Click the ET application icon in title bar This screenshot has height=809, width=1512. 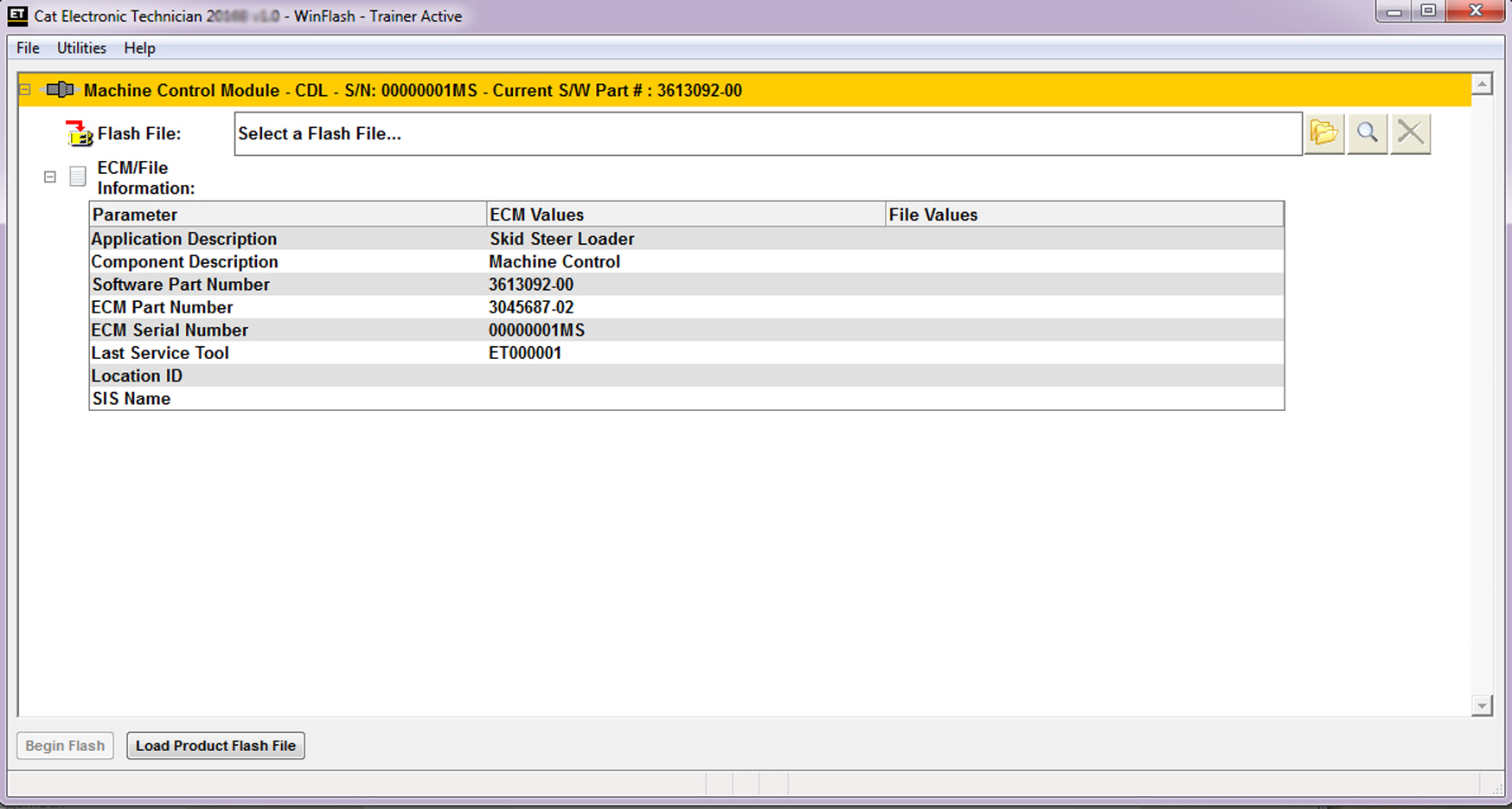click(x=17, y=16)
